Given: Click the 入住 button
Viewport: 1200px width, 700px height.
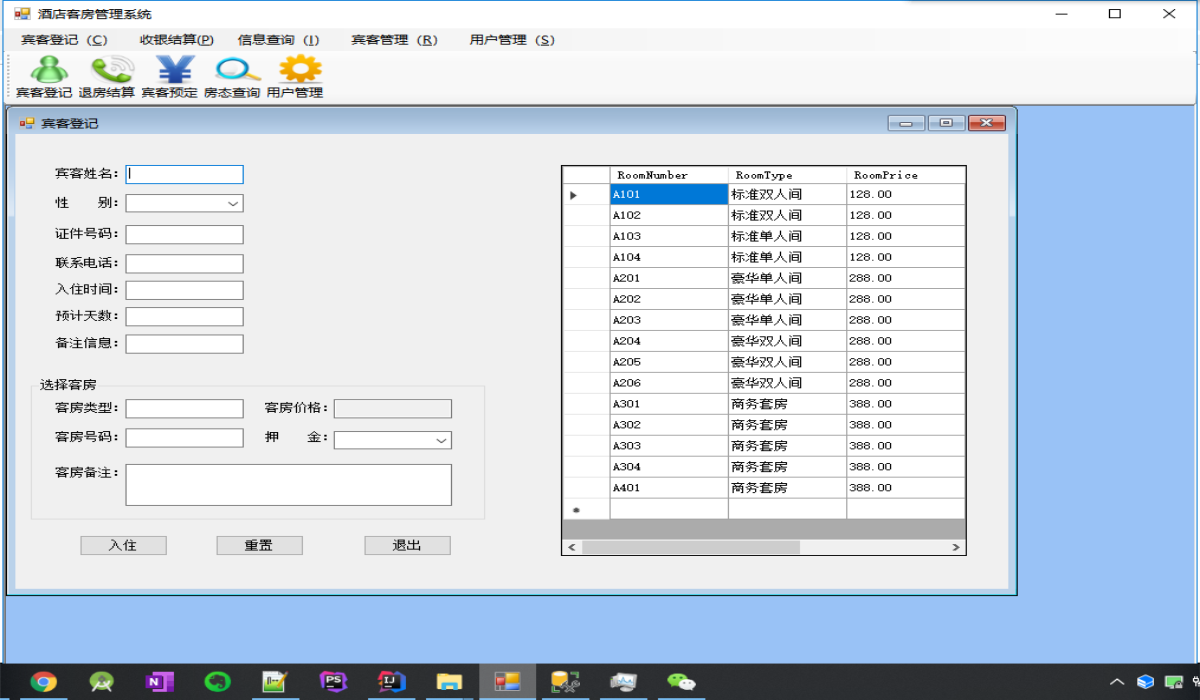Looking at the screenshot, I should (123, 545).
